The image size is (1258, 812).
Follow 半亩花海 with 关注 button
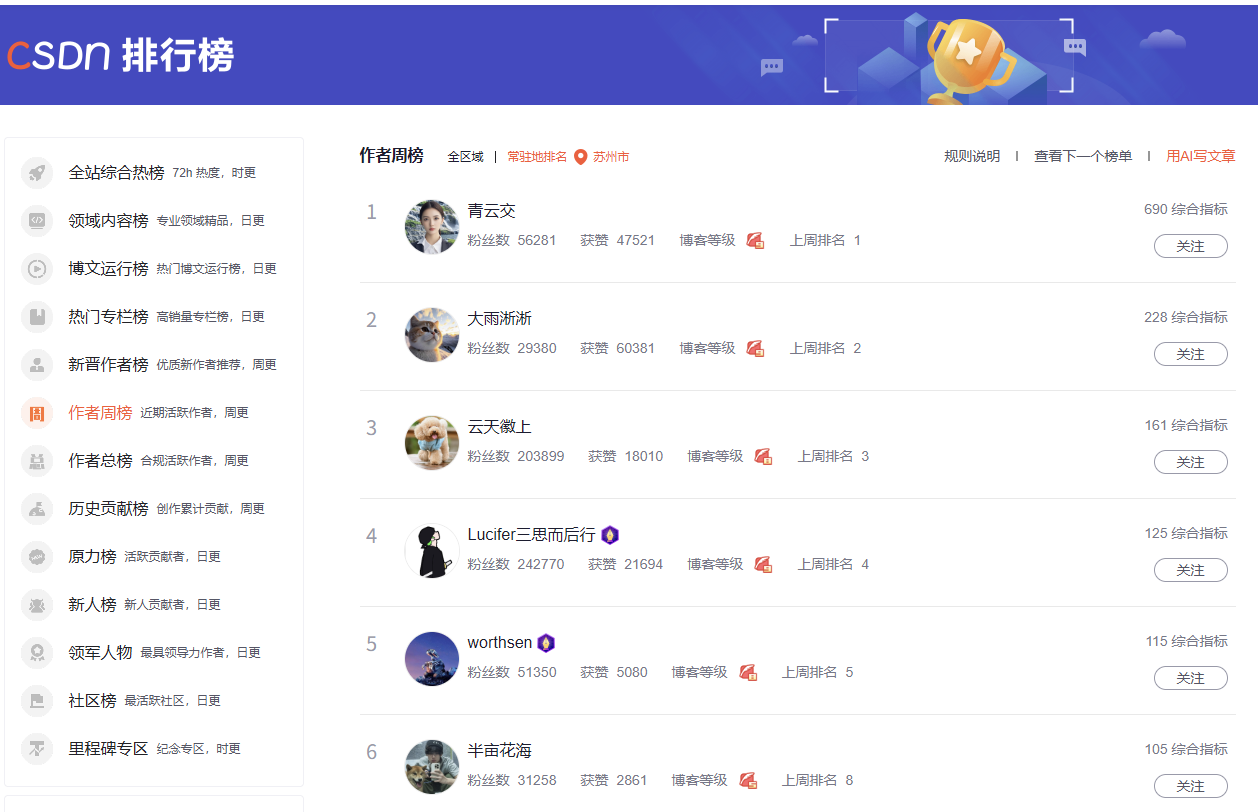point(1190,786)
